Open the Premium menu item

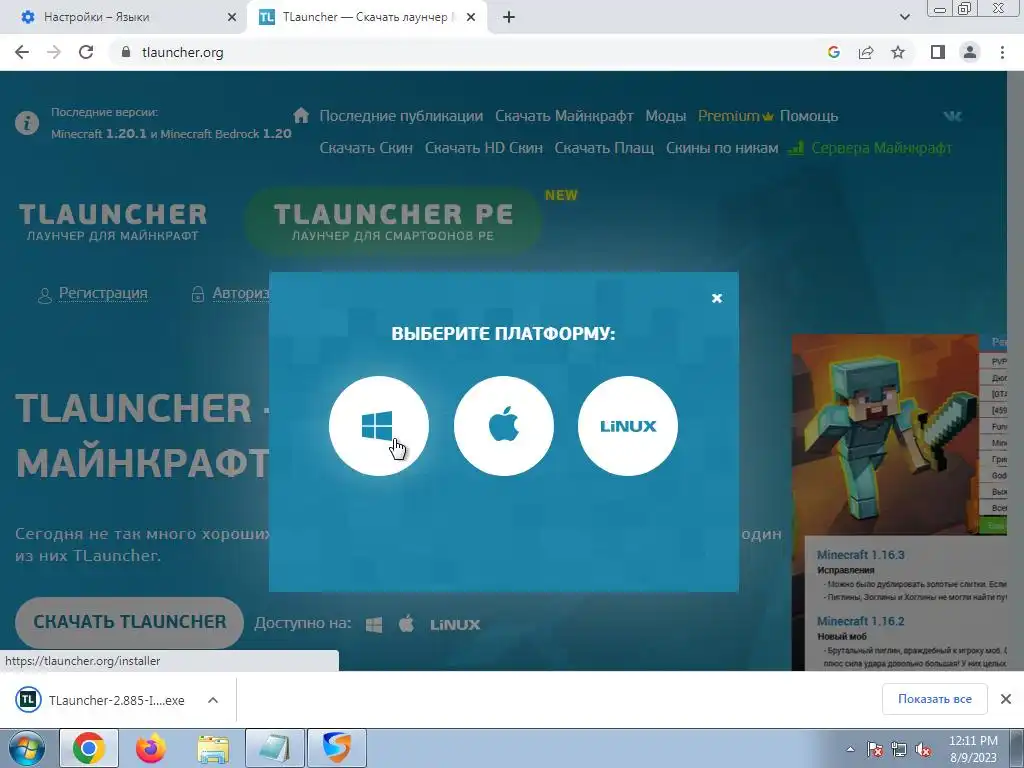point(735,116)
